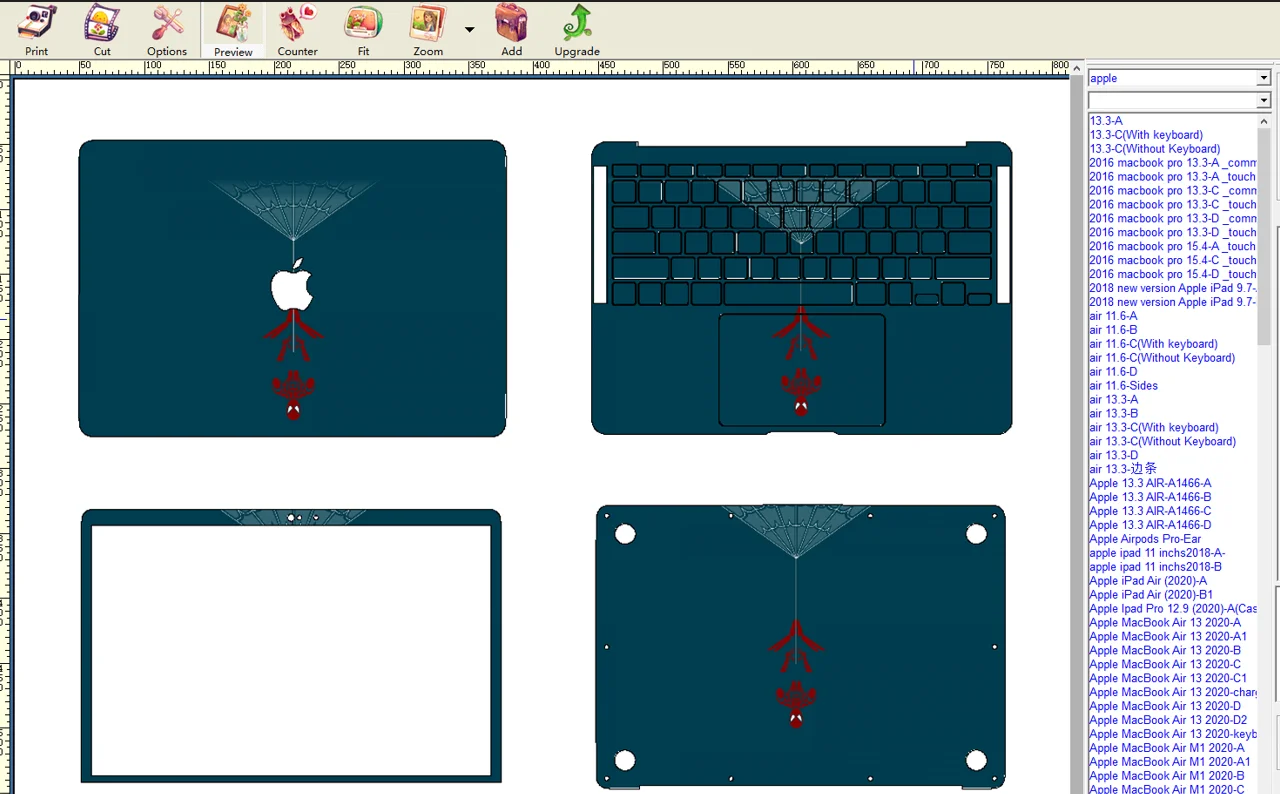Select air 13.3-C(With keyboard)
Screen dimensions: 1280x794
click(x=1153, y=428)
